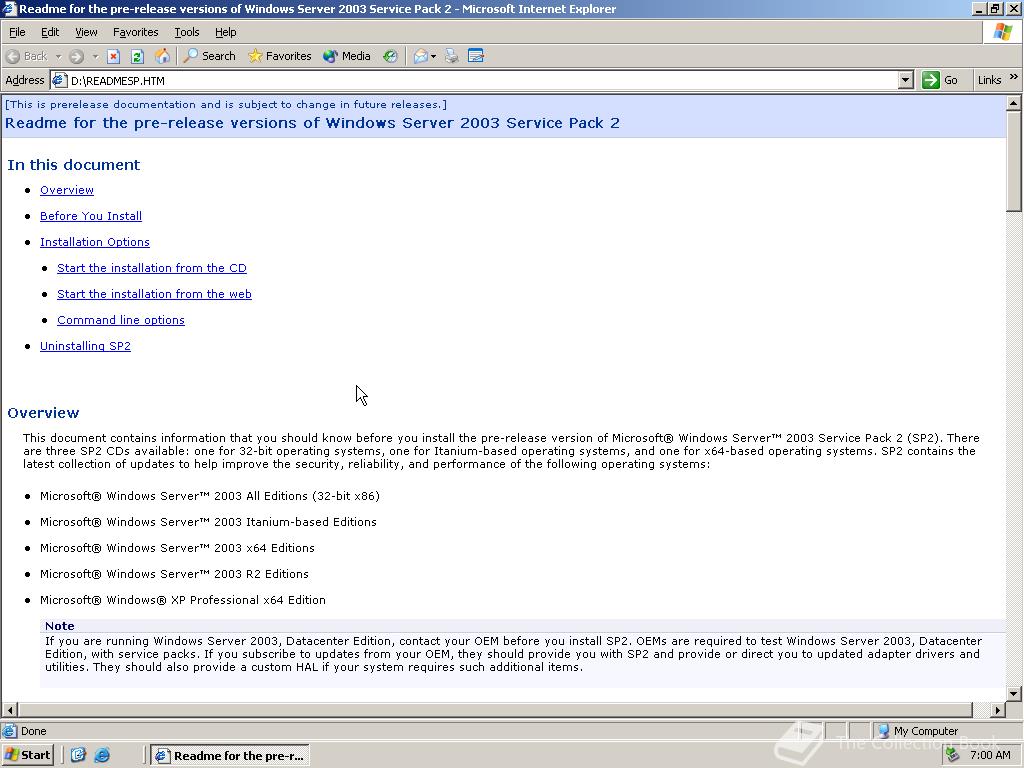Click 'Windows Server 2003 x64 Editions' bullet

coord(177,548)
